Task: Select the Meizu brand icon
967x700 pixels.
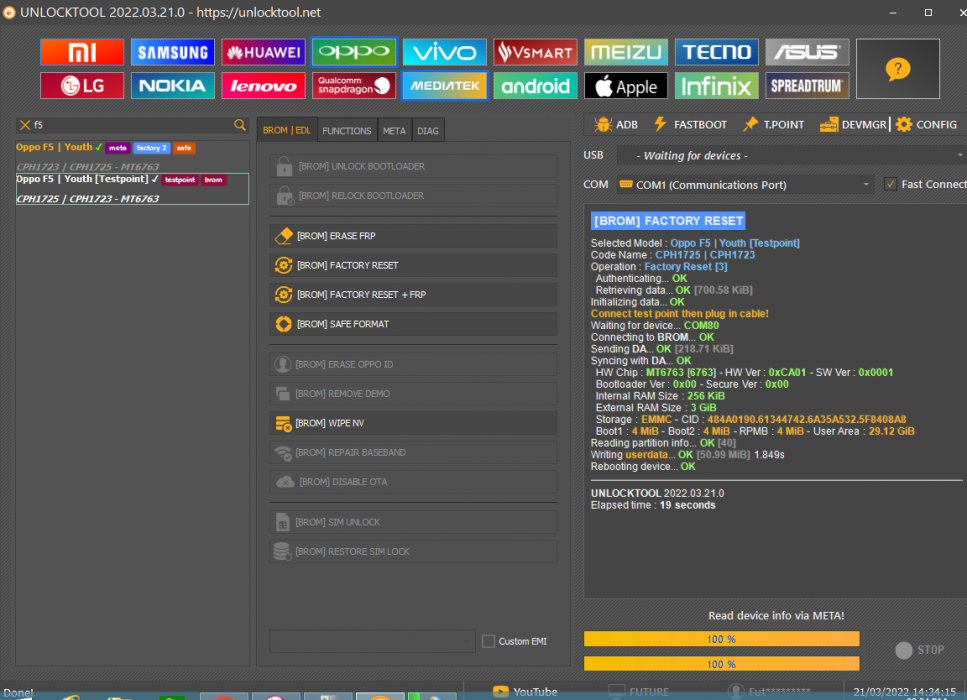Action: coord(626,52)
